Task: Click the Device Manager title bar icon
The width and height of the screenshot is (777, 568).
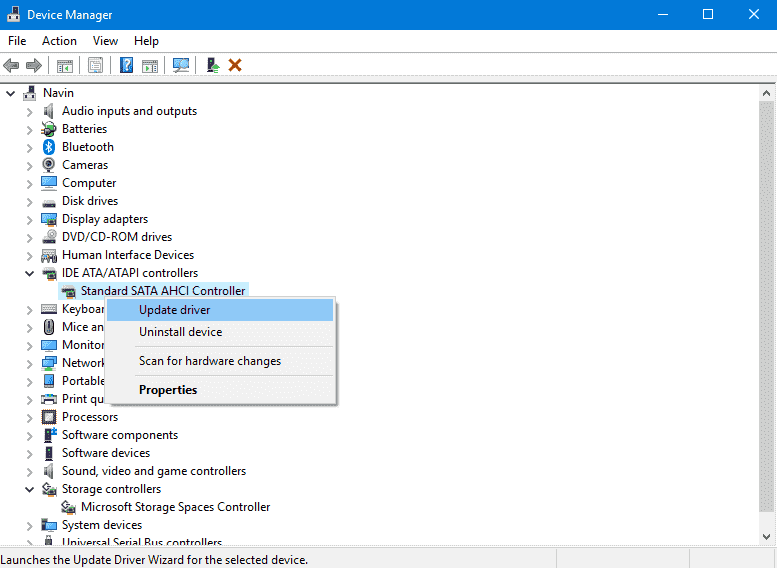Action: tap(13, 14)
